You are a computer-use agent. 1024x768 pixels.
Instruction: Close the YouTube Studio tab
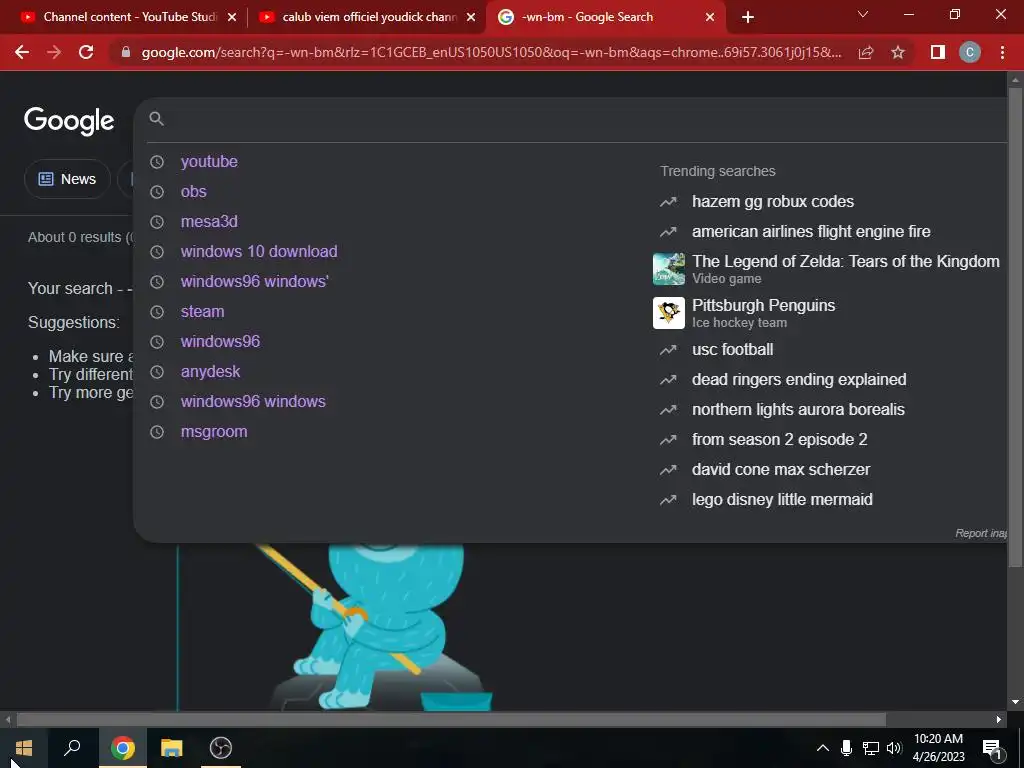coord(232,17)
